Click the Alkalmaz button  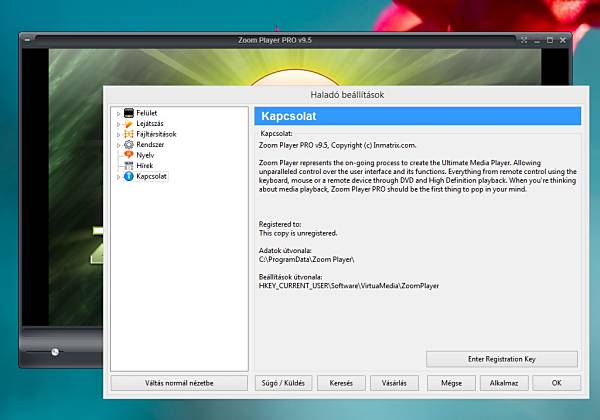[504, 383]
